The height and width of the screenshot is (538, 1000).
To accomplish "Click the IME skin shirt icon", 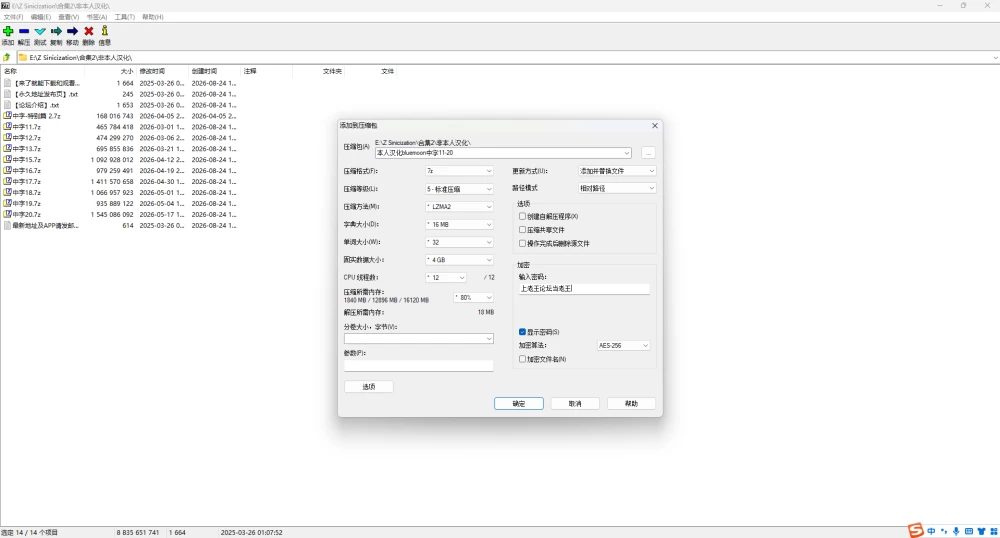I will [982, 531].
